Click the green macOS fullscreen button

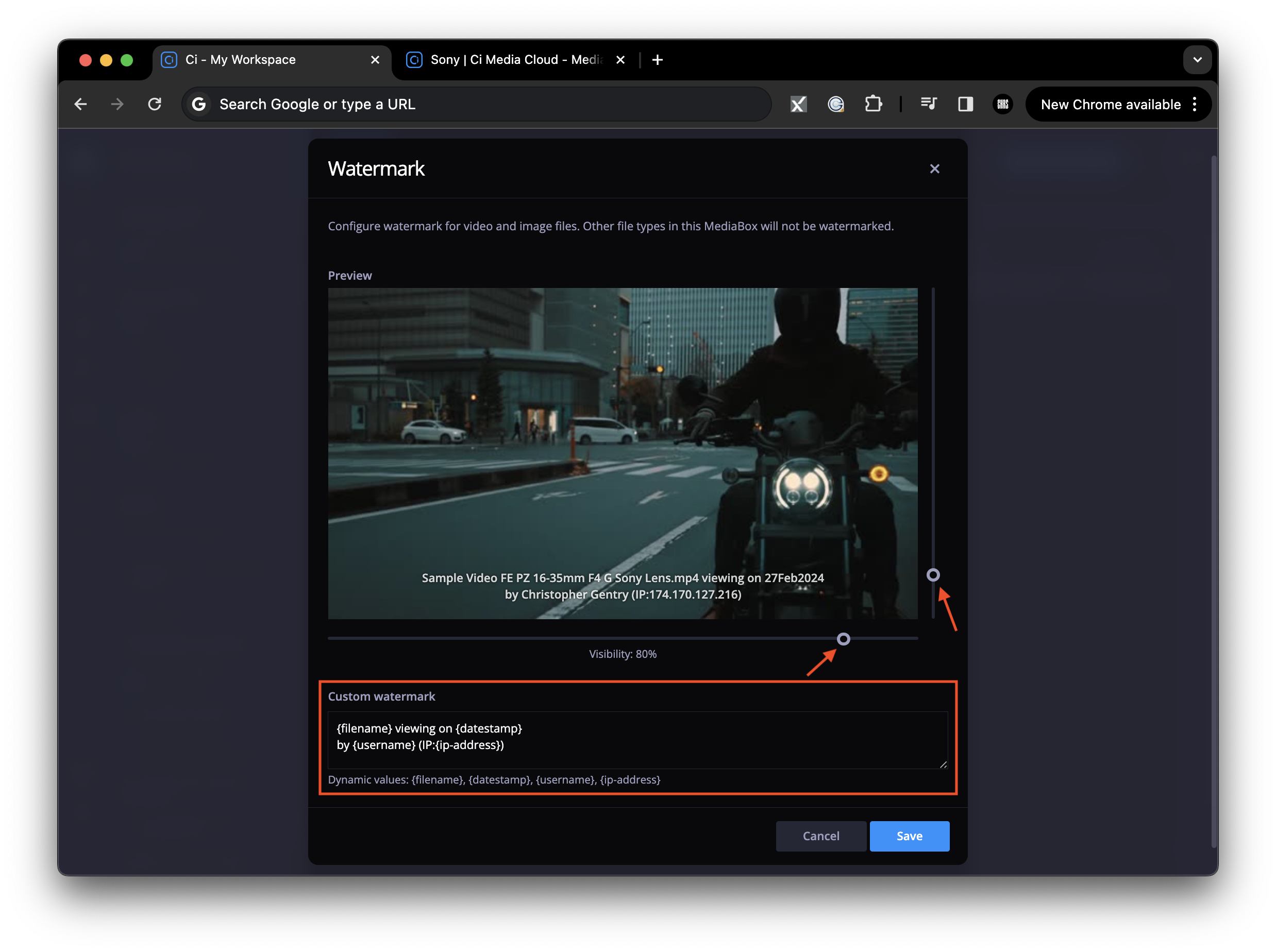127,60
